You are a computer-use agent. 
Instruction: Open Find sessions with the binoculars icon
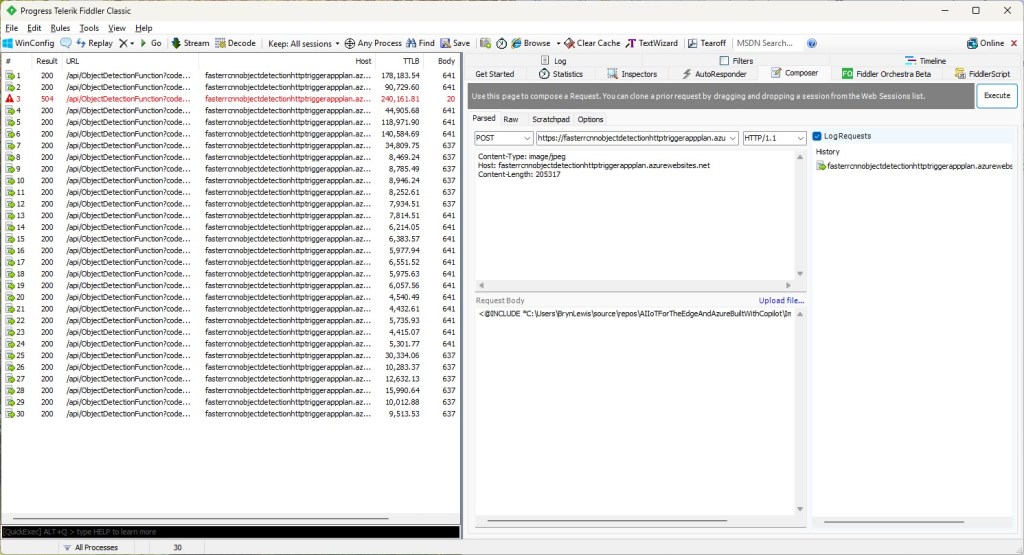(x=420, y=43)
